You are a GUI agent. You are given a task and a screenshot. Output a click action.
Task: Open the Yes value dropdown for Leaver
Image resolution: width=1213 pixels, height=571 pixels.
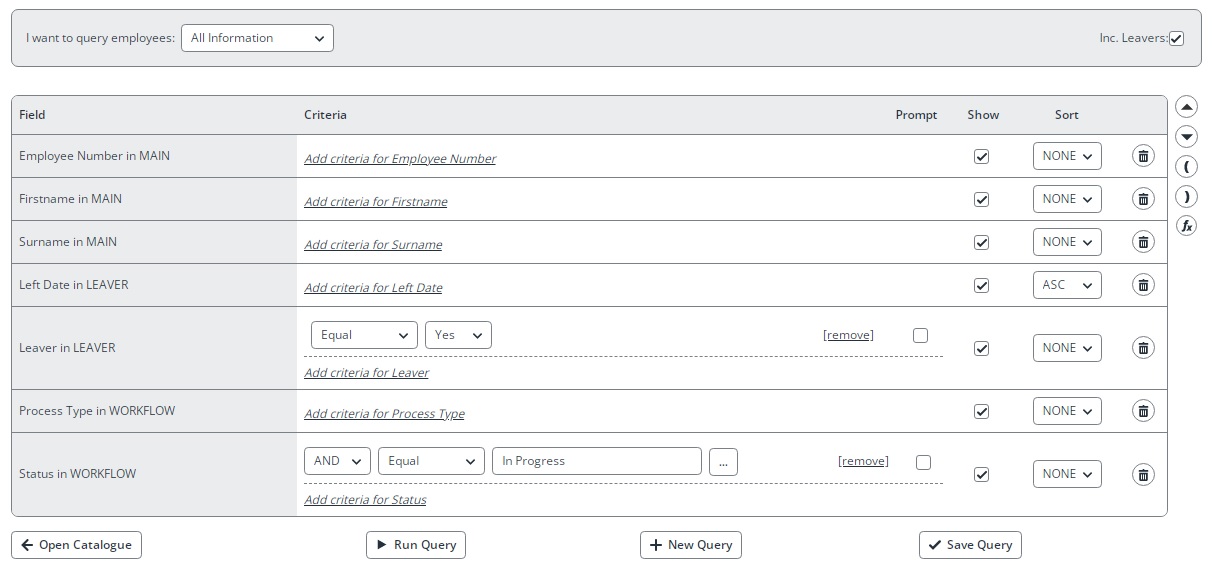(458, 335)
